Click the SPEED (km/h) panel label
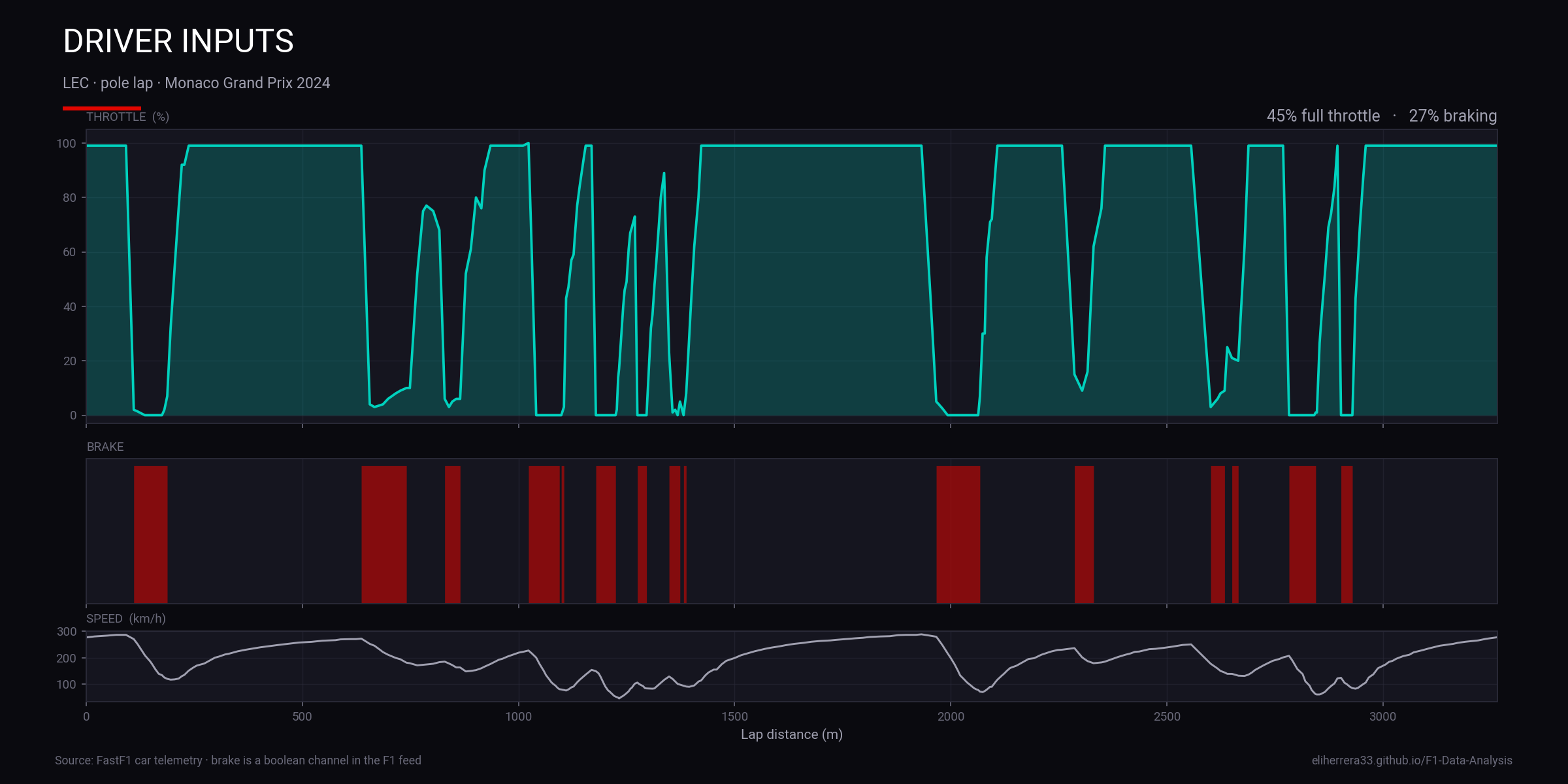Screen dimensions: 1568x784 [126, 619]
